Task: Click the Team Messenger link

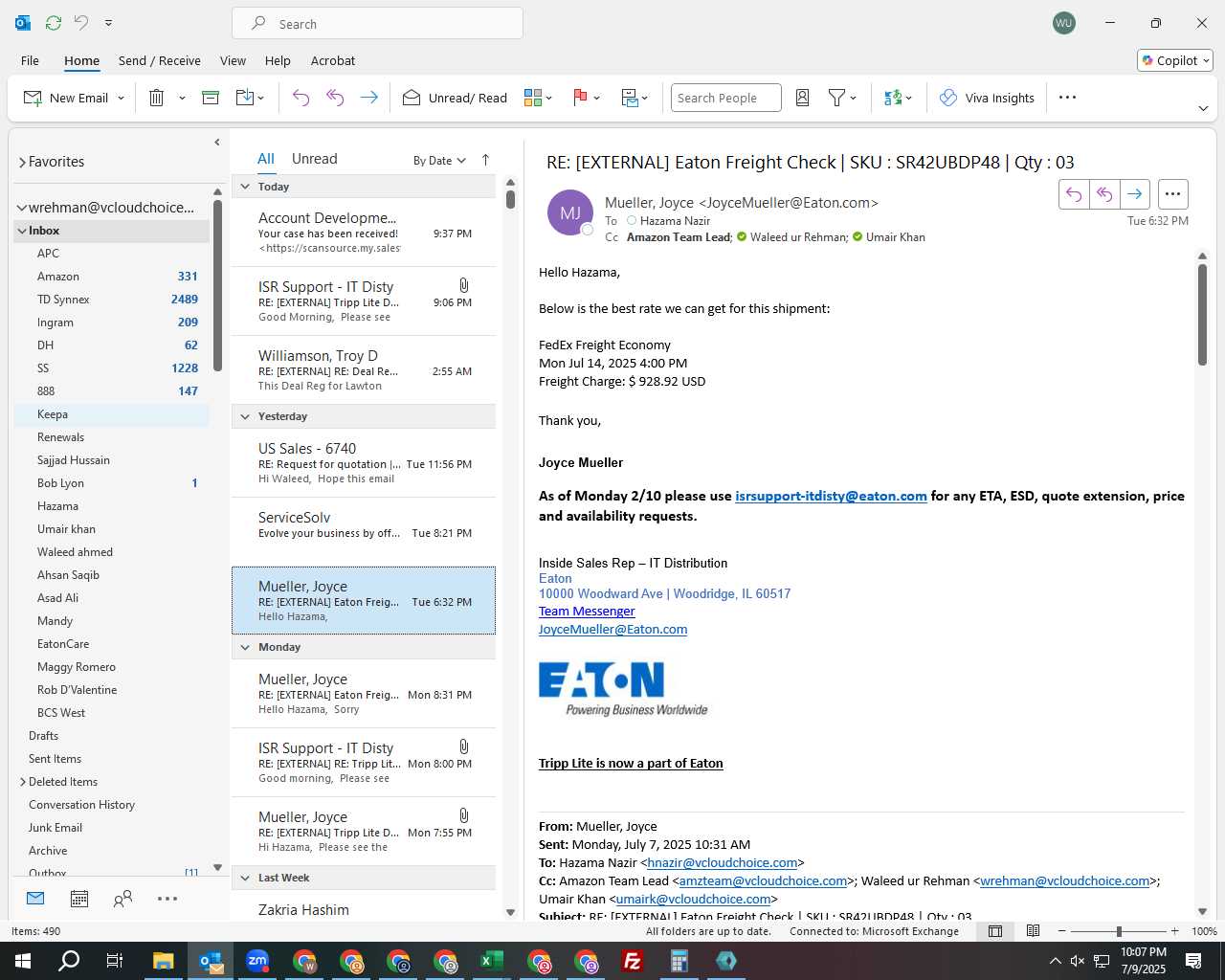Action: coord(587,611)
